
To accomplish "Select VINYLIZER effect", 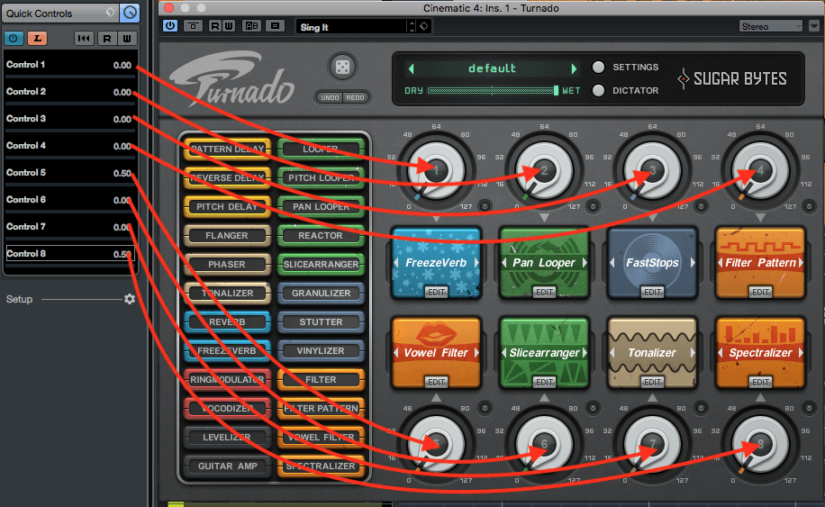I will tap(320, 351).
